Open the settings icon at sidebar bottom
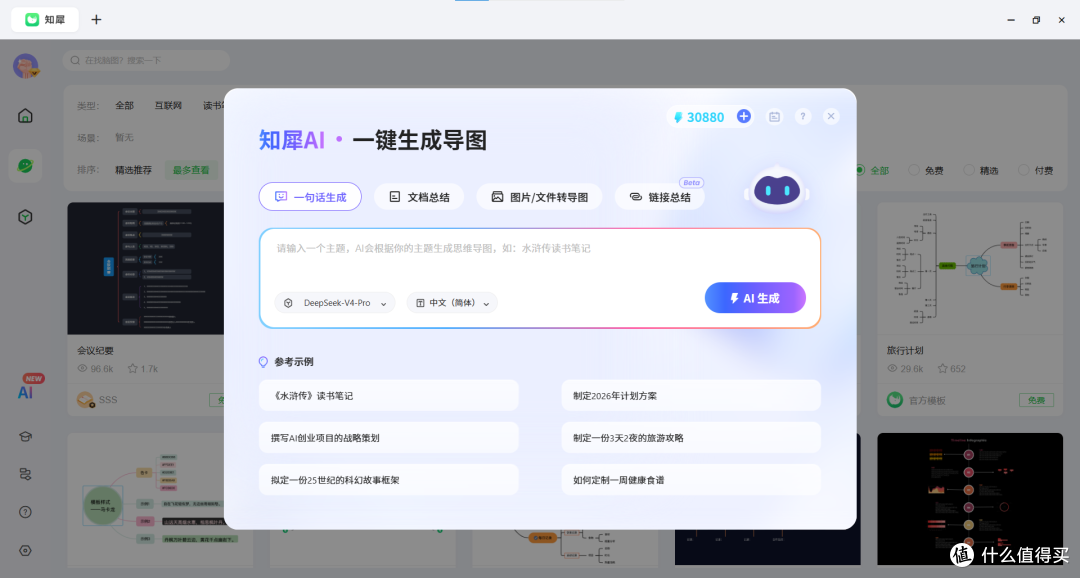This screenshot has height=578, width=1080. [x=25, y=550]
